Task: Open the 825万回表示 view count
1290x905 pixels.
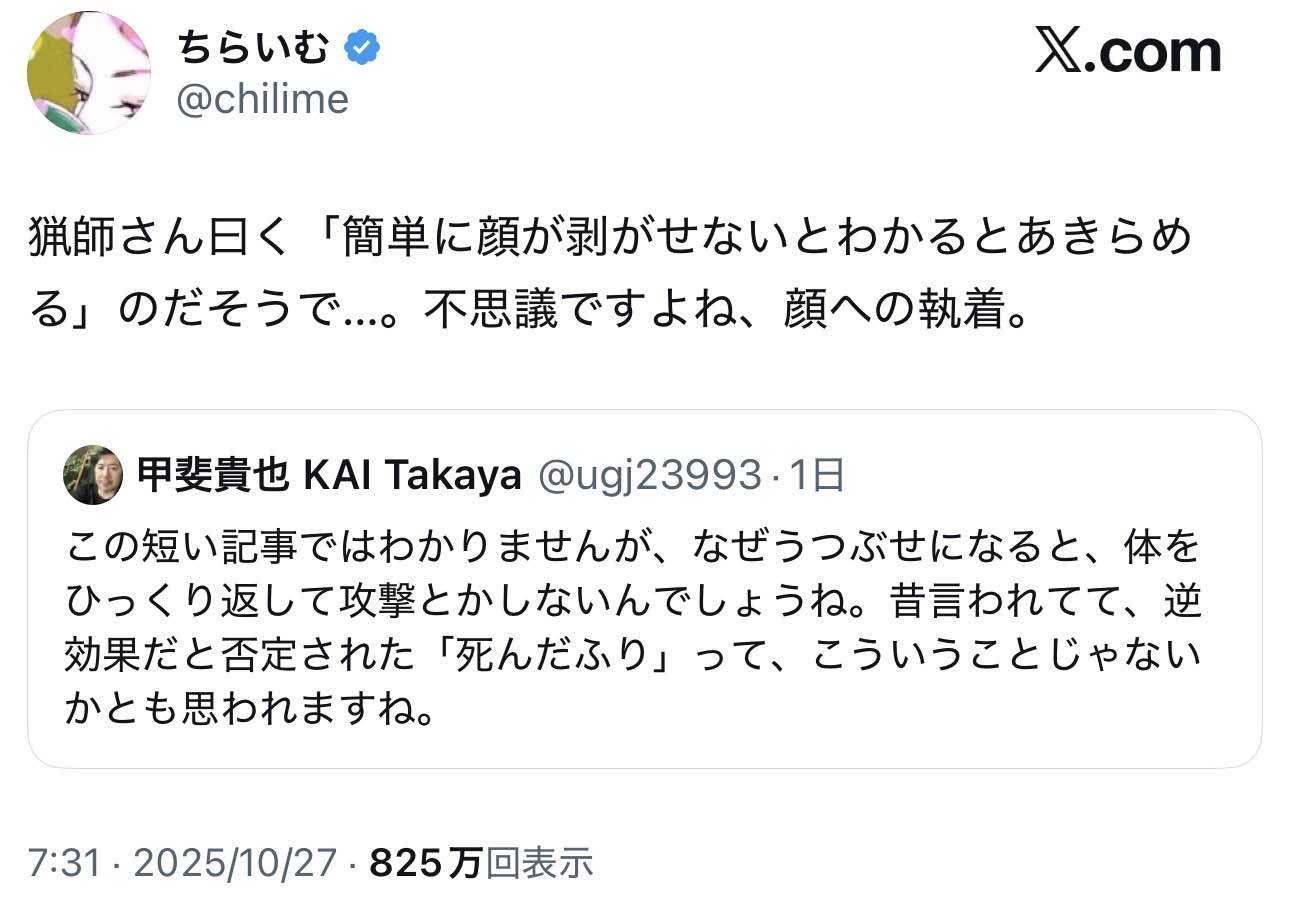Action: click(480, 862)
